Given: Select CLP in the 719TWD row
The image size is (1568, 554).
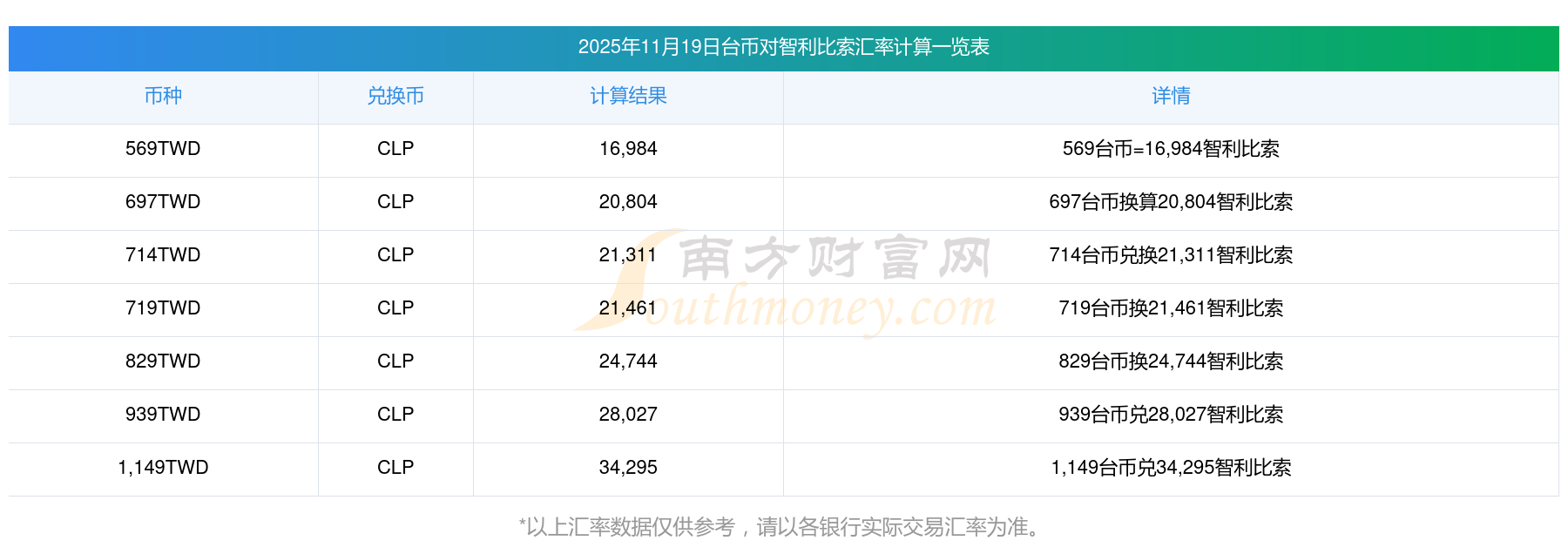Looking at the screenshot, I should [x=395, y=308].
